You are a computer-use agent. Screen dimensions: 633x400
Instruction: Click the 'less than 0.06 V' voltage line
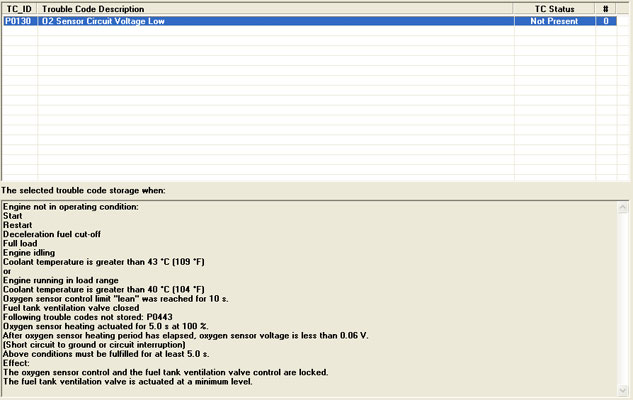[x=185, y=335]
